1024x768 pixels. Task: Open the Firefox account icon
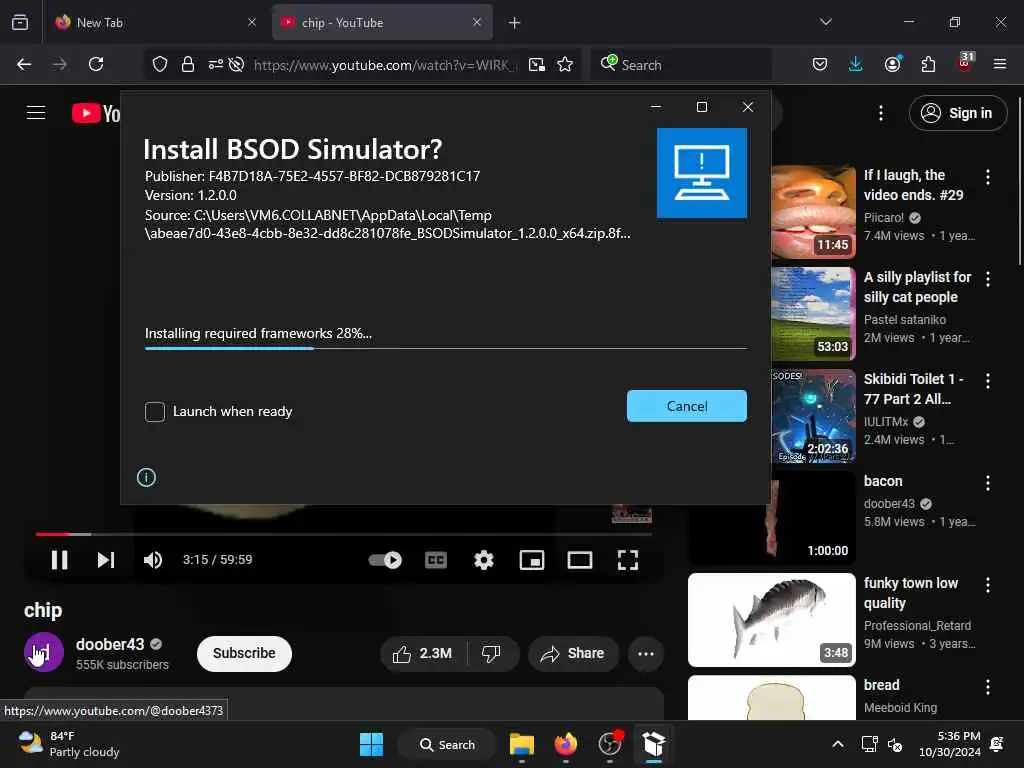pos(893,63)
